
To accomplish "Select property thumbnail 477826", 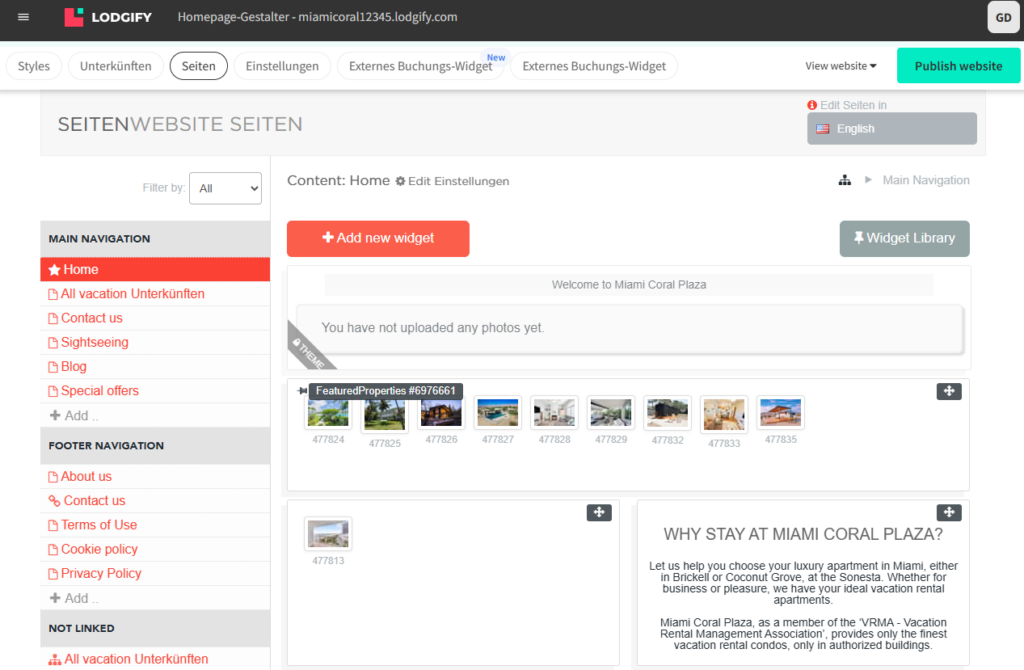I will pos(441,413).
